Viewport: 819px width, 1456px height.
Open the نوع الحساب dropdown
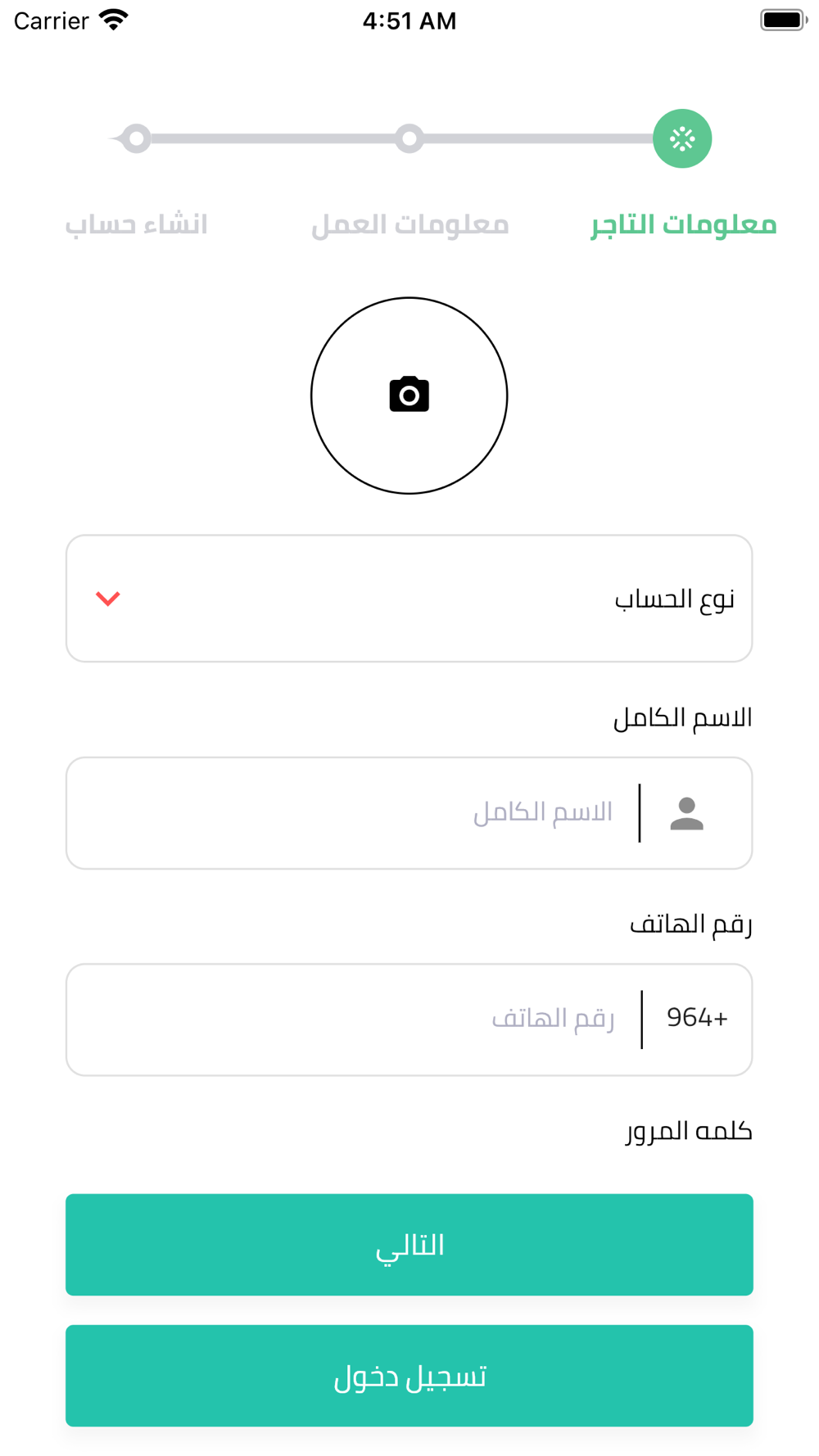pos(409,599)
